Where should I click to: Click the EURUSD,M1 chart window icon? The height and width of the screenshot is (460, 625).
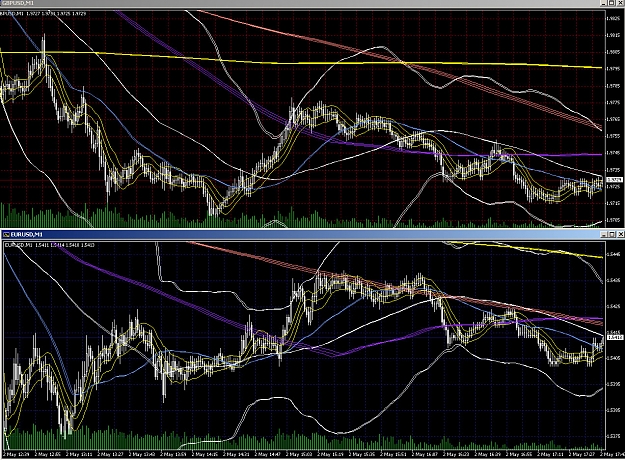6,234
